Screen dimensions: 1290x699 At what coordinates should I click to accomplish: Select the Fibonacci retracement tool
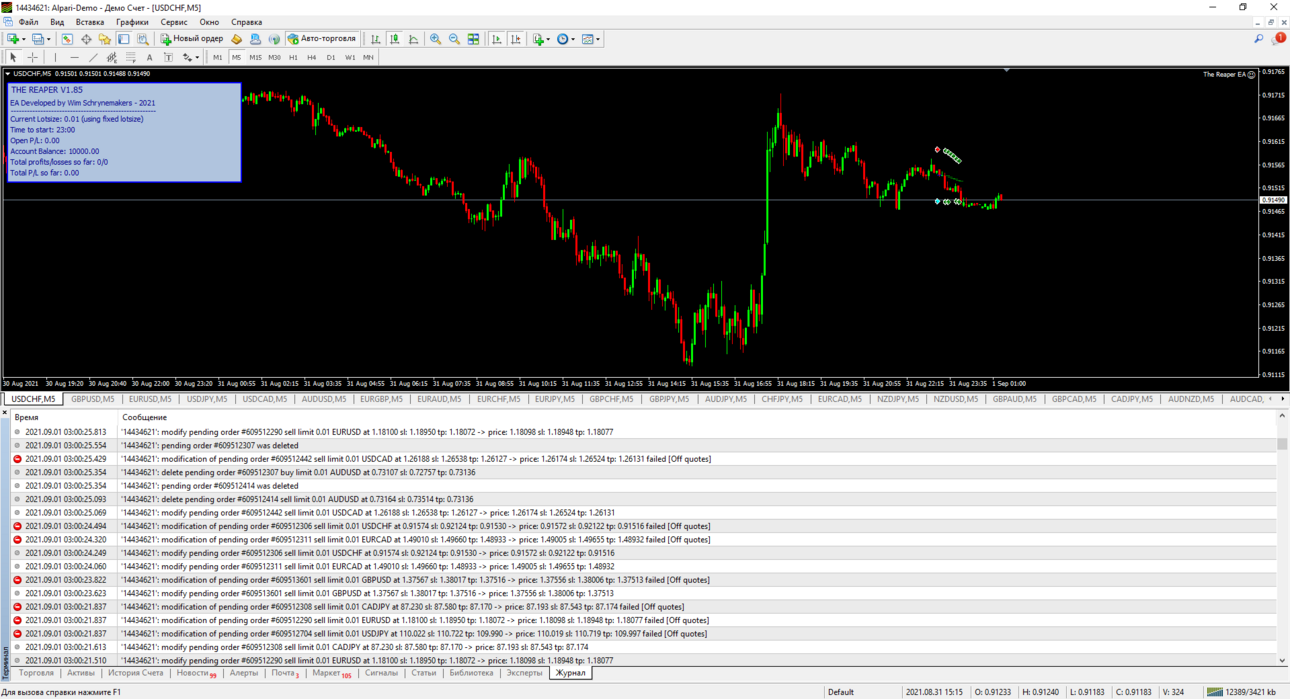[x=131, y=57]
